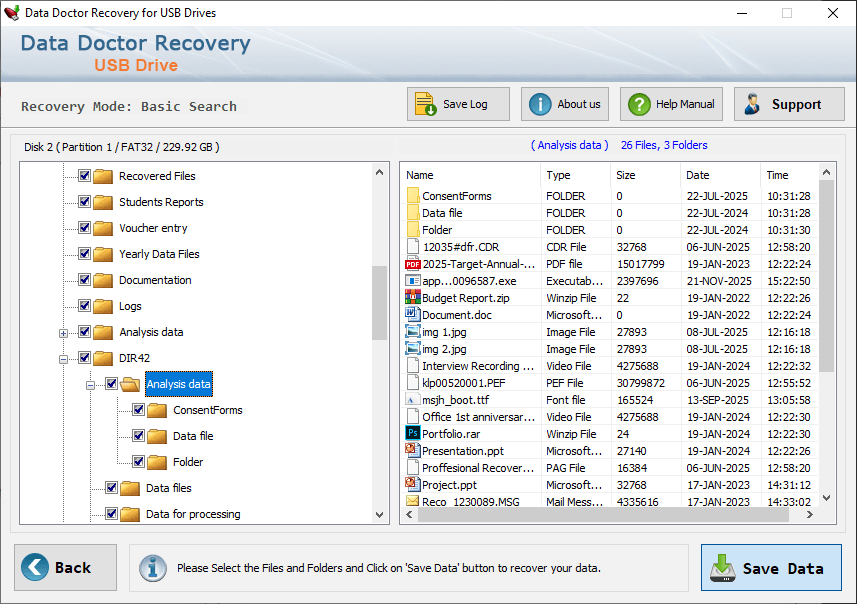Expand the top-level Analysis data tree node
This screenshot has height=604, width=857.
click(63, 333)
